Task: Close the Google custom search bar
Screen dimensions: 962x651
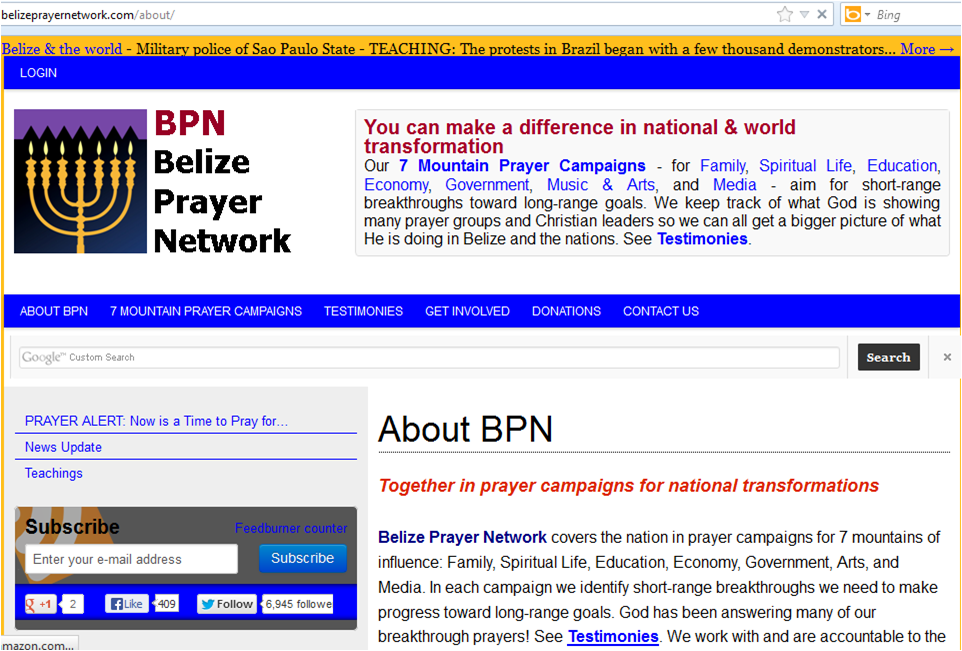Action: (947, 357)
